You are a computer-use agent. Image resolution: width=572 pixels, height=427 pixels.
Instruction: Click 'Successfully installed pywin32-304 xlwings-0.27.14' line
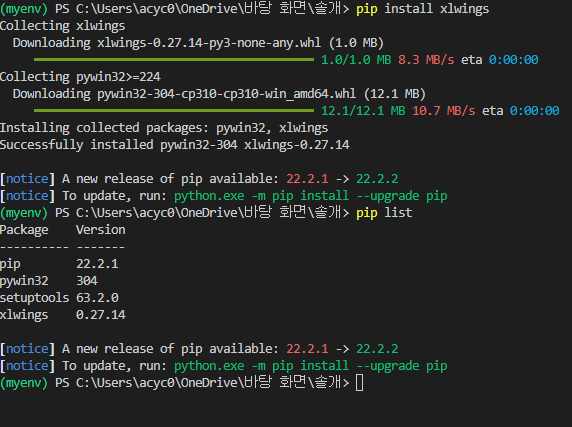175,145
